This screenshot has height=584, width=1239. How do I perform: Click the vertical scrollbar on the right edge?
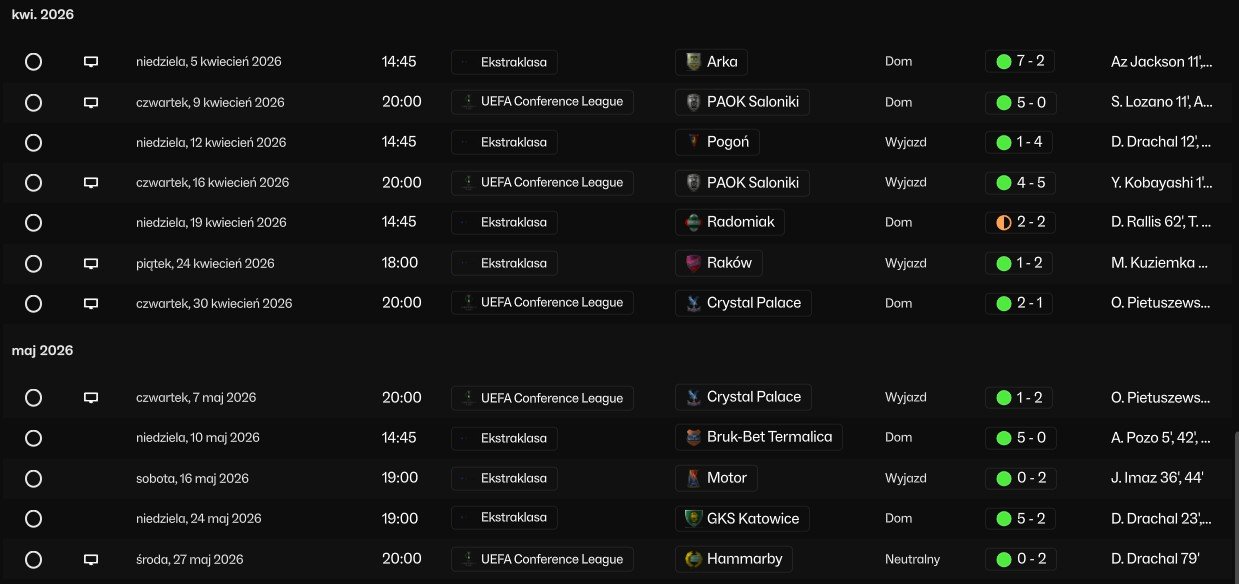(x=1235, y=500)
